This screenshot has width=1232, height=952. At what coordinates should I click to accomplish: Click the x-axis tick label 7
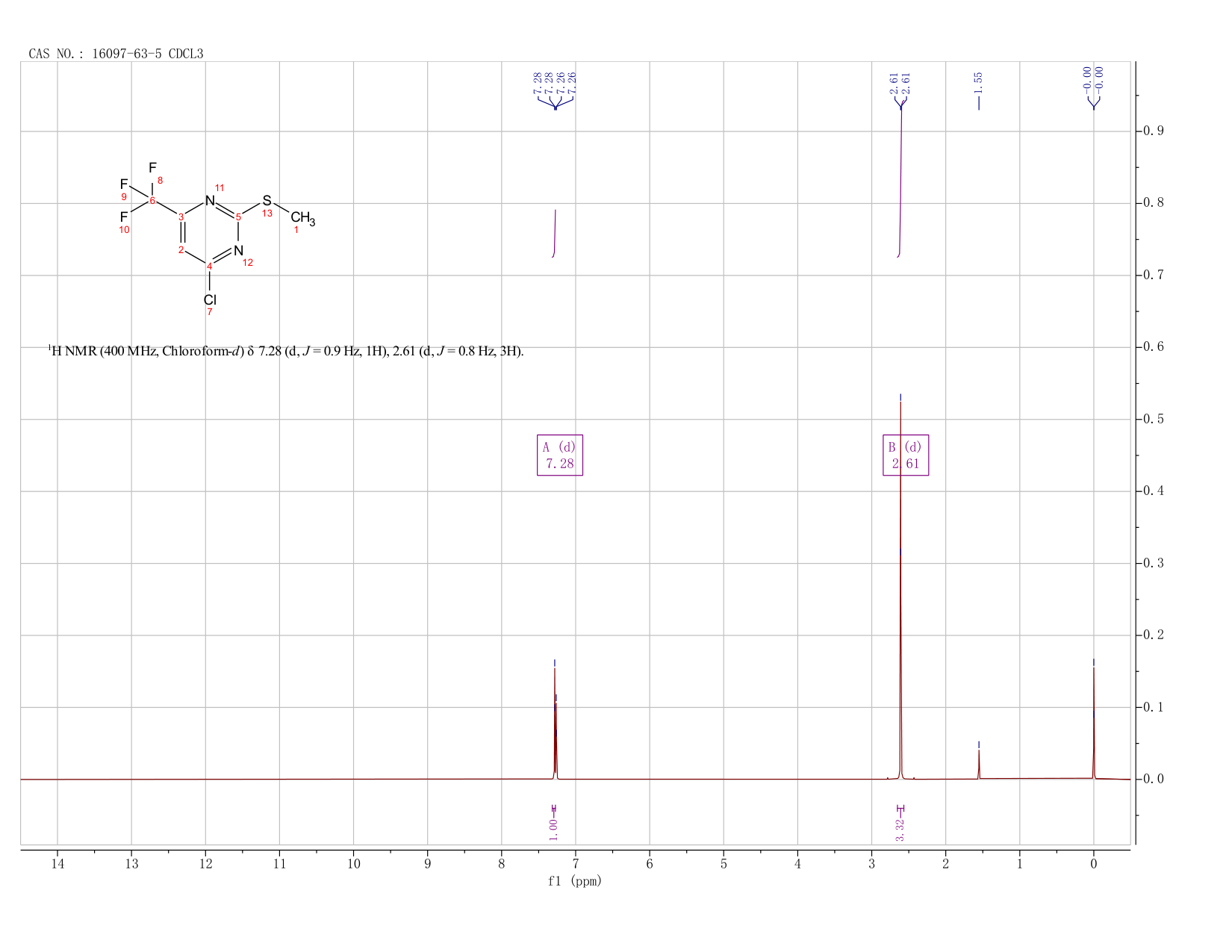coord(576,864)
